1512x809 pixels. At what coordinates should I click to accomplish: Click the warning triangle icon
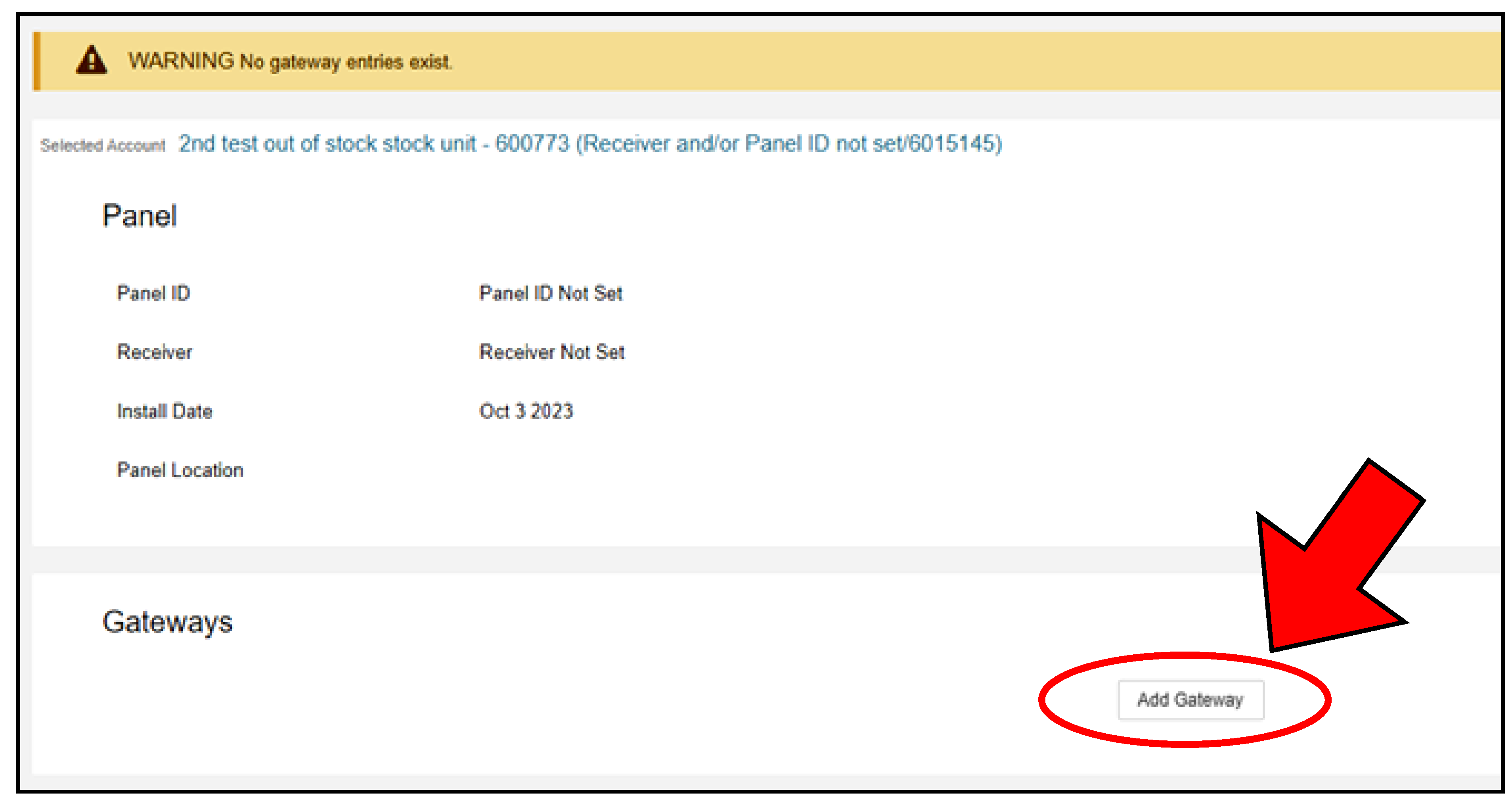pyautogui.click(x=92, y=60)
